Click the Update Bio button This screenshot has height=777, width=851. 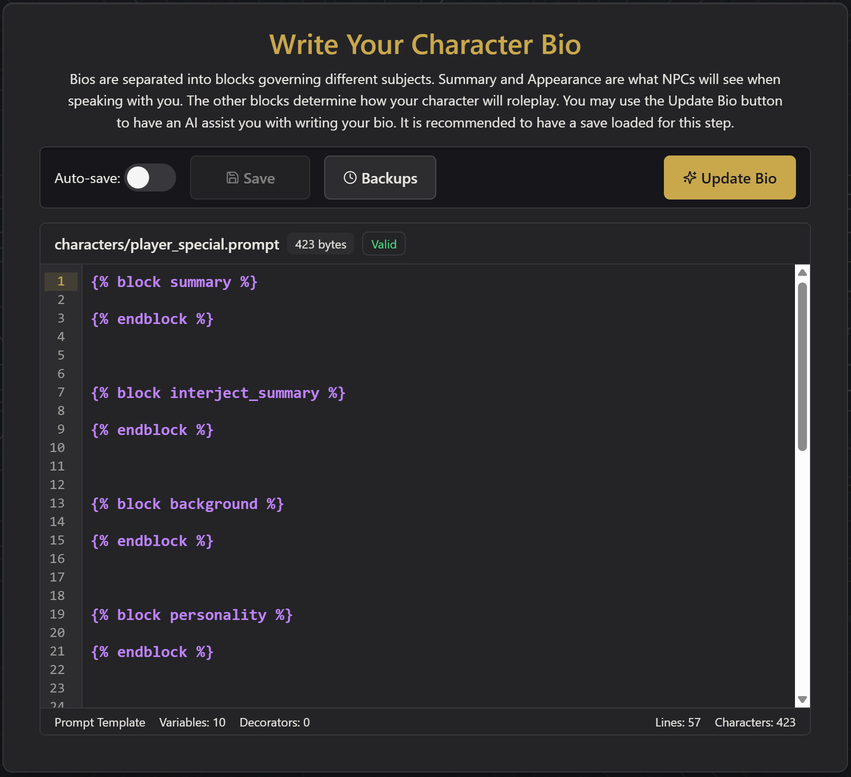pos(729,178)
